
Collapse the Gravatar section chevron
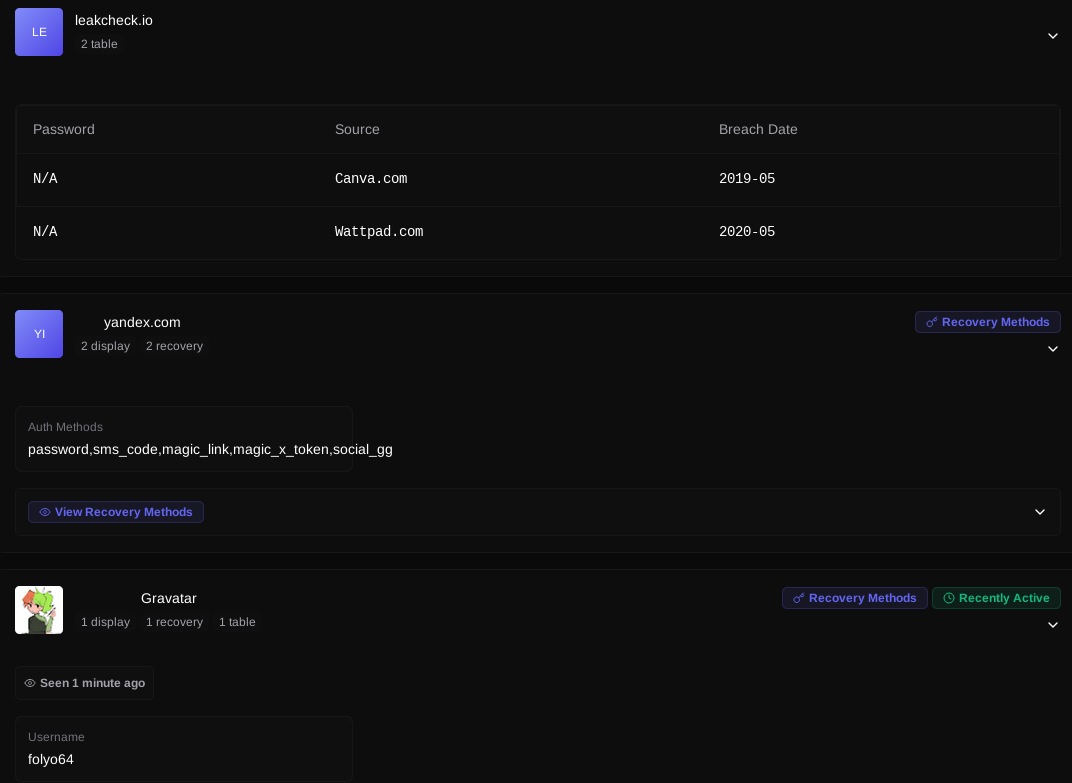tap(1053, 625)
